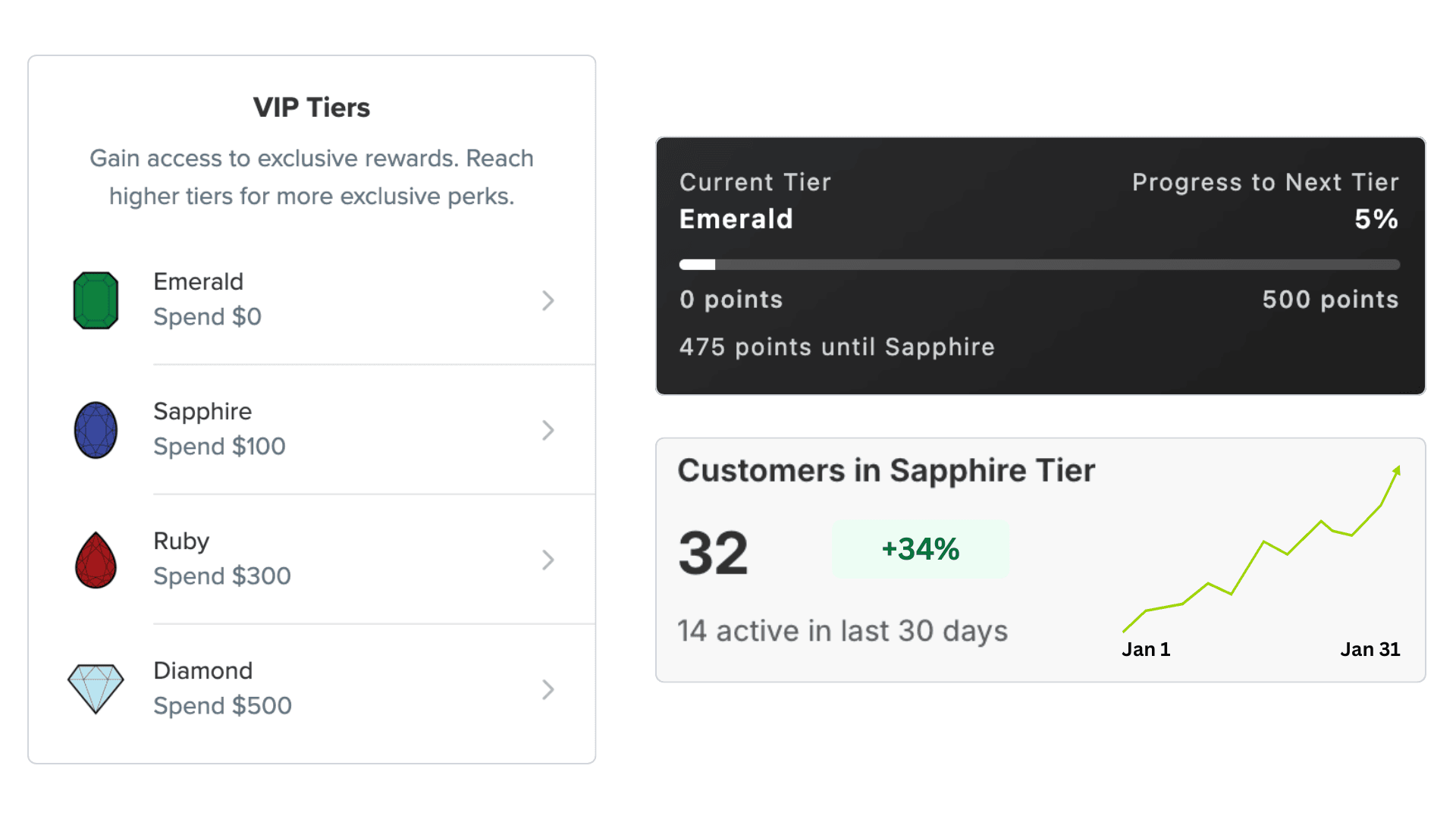Screen dimensions: 1456x819
Task: Click the '+34%' growth badge
Action: coord(921,549)
